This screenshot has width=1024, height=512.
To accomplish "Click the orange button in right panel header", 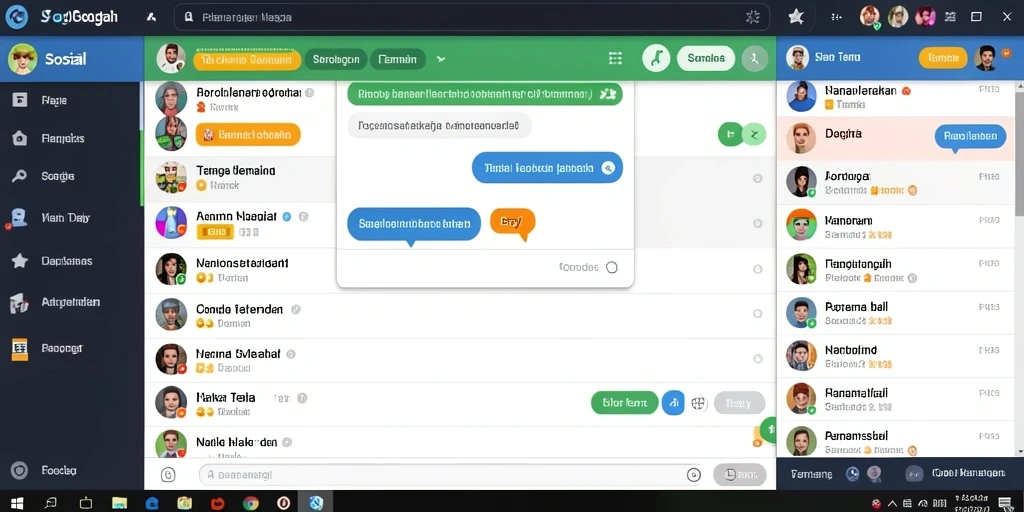I will [x=942, y=58].
